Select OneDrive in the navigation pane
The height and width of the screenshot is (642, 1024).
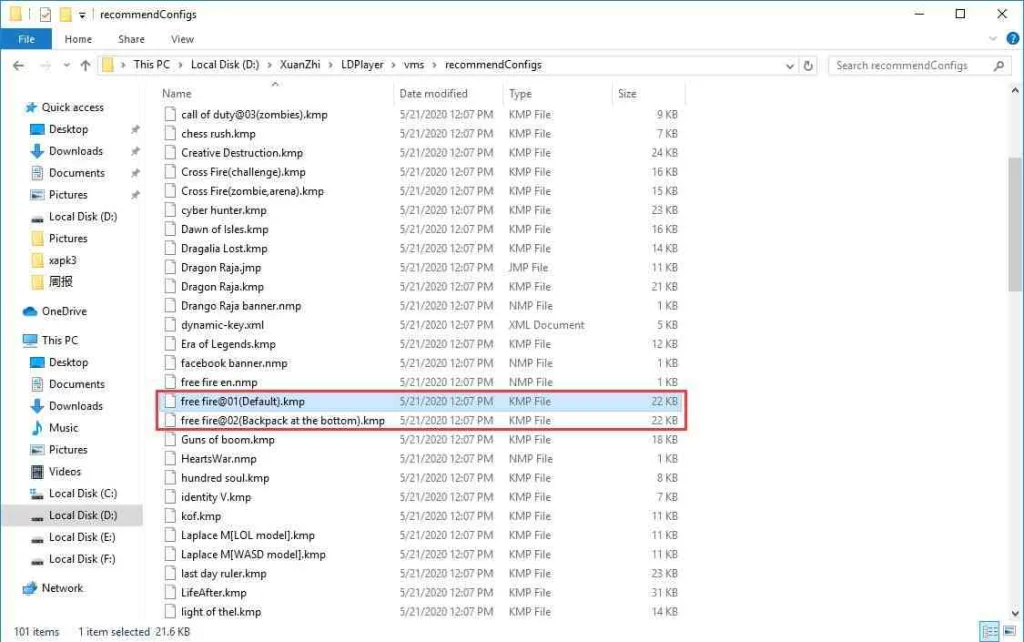(x=64, y=312)
